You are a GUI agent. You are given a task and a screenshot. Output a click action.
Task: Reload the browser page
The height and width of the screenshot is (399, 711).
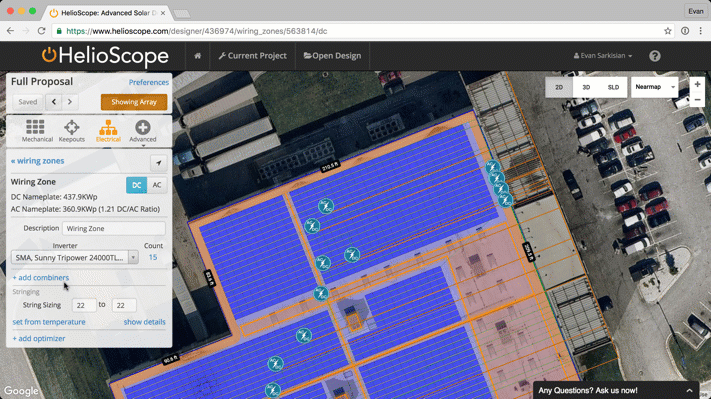(41, 31)
